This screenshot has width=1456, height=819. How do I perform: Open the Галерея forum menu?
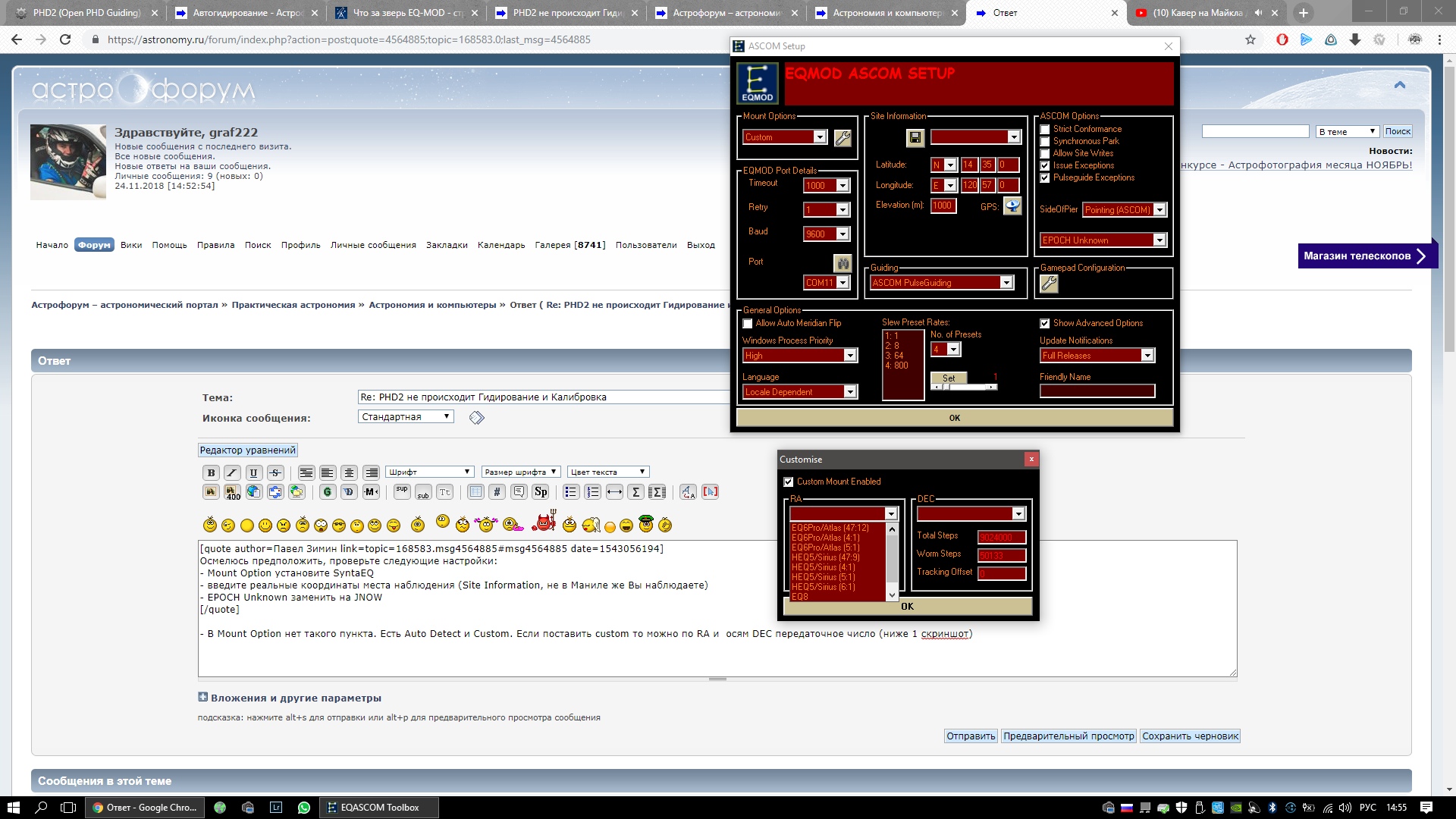[x=570, y=246]
